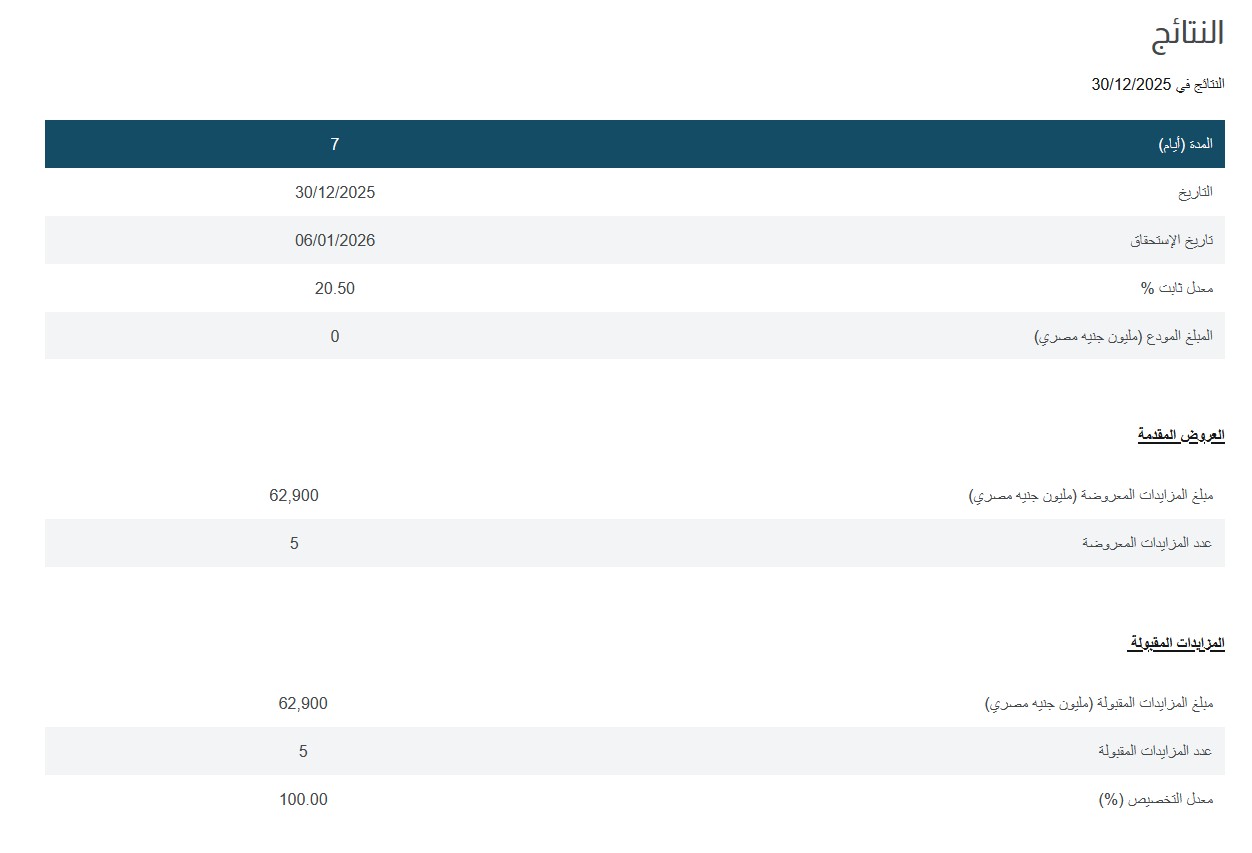Click the allocation rate value 100.00
1252x853 pixels.
pos(303,799)
